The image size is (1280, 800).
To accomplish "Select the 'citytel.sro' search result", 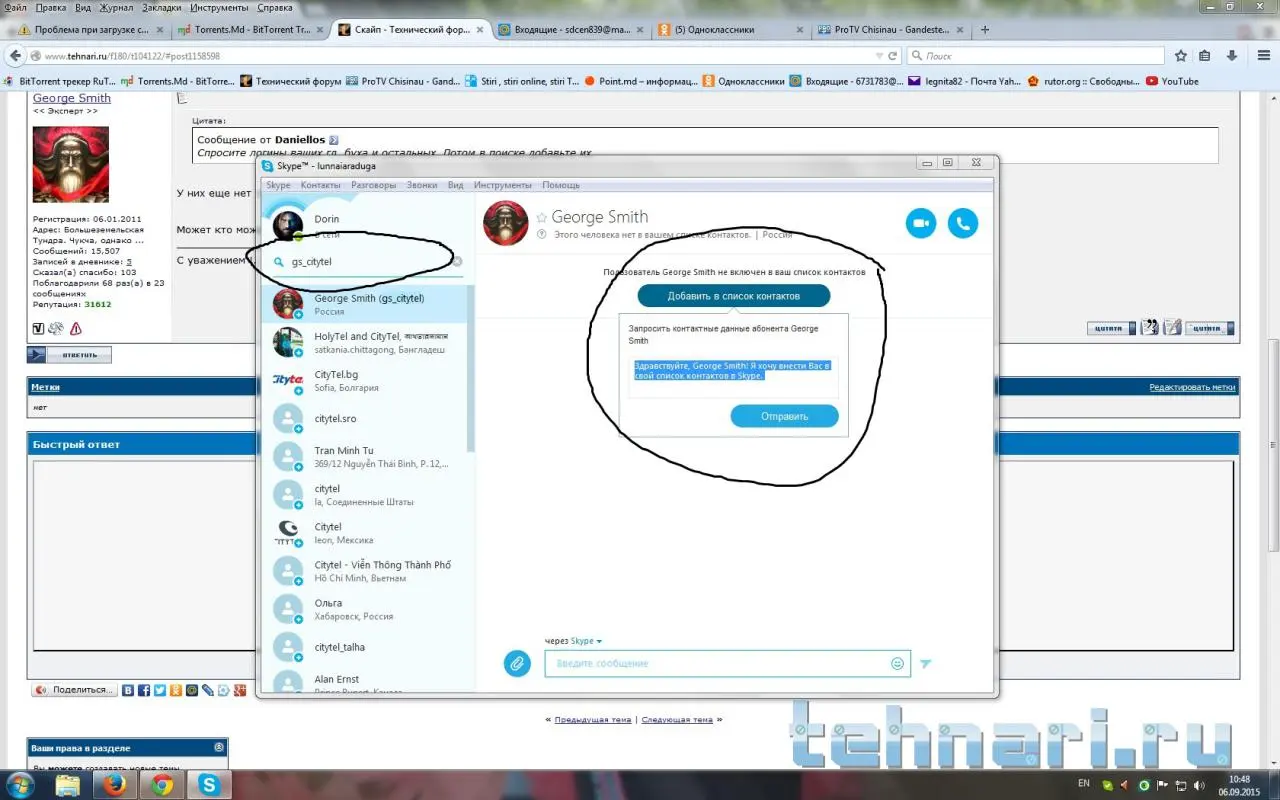I will coord(364,419).
